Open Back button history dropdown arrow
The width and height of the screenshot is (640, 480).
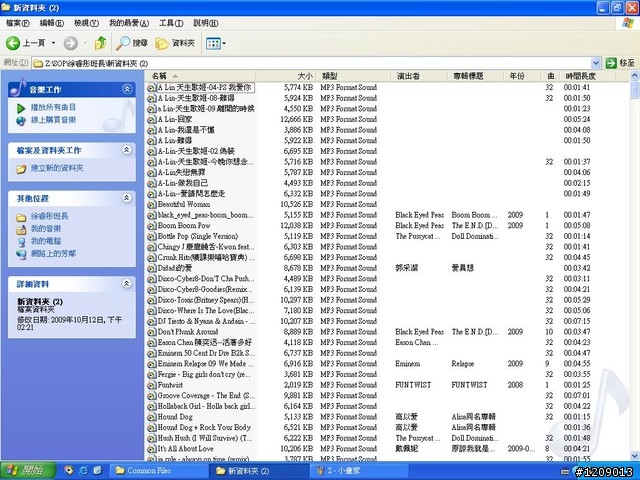click(53, 43)
